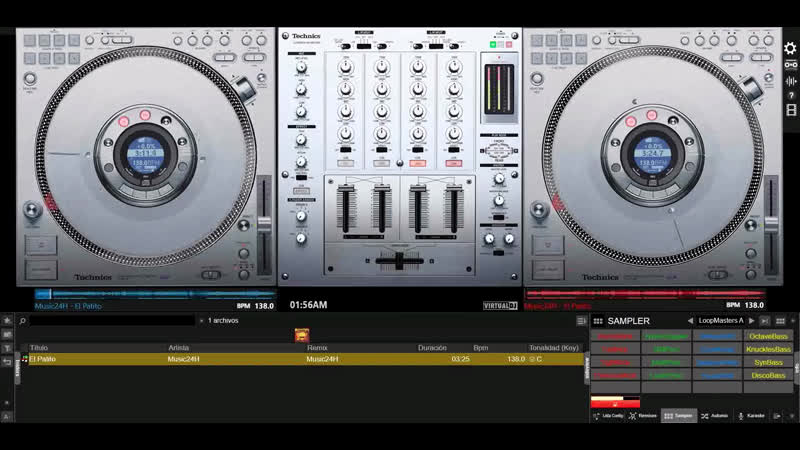800x450 pixels.
Task: Go to the previous sampler bank arrow
Action: coord(690,321)
